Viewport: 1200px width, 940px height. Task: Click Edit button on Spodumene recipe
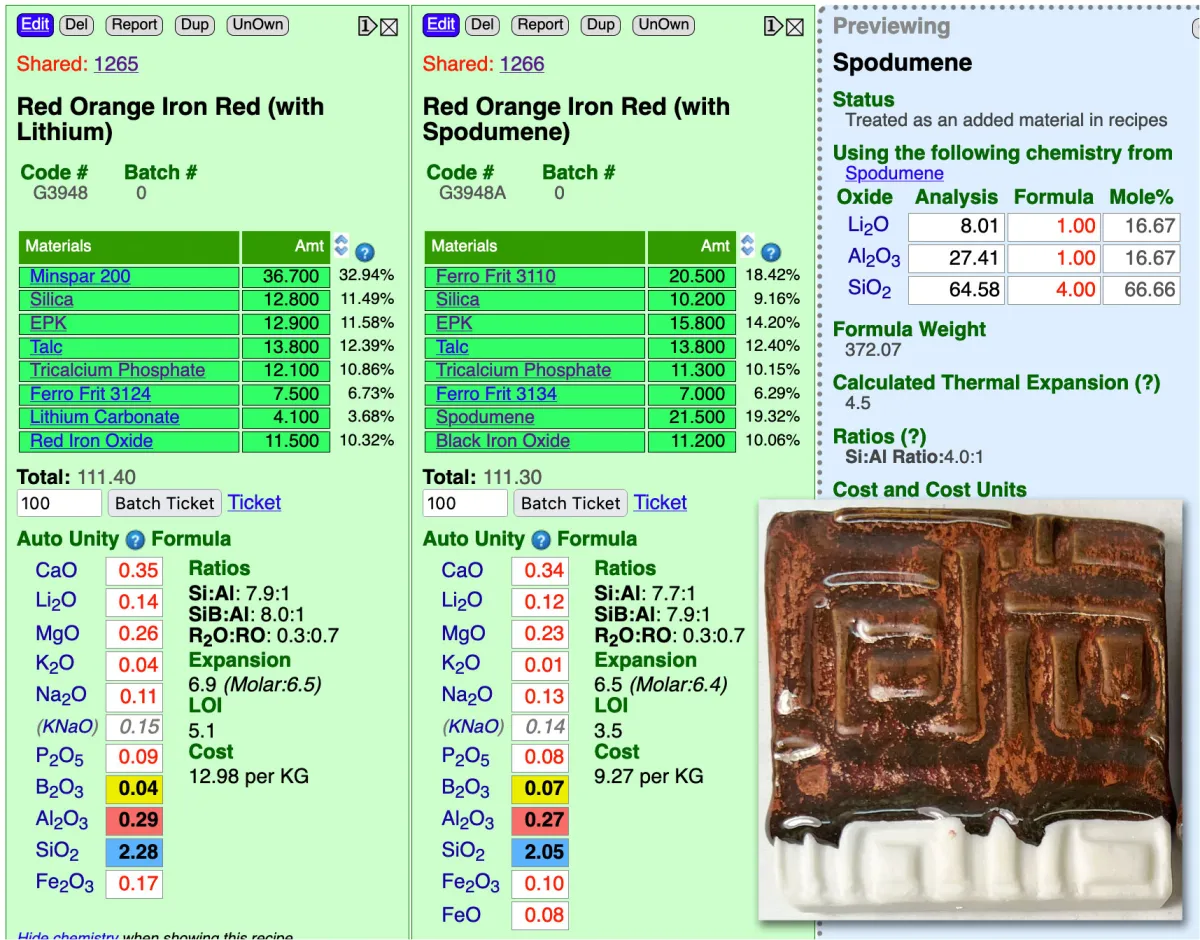(x=441, y=25)
